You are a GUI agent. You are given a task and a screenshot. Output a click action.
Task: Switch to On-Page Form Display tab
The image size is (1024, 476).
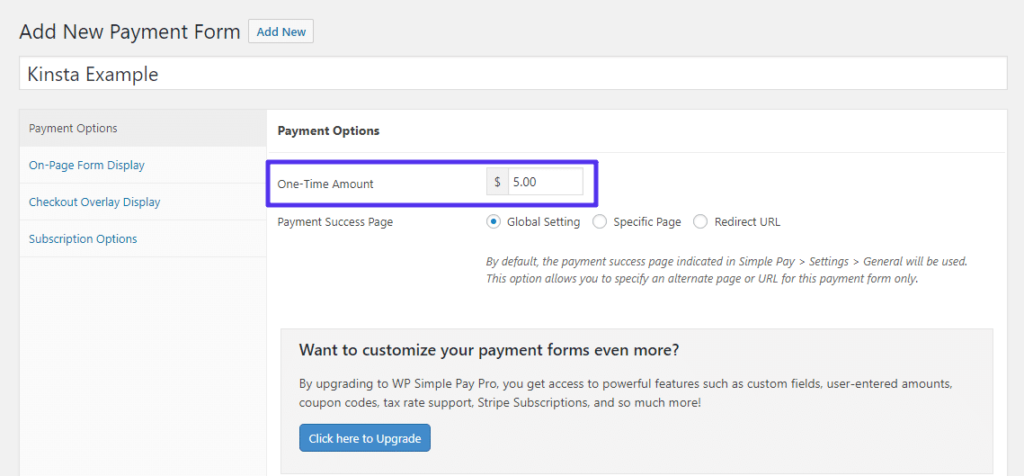click(x=87, y=165)
